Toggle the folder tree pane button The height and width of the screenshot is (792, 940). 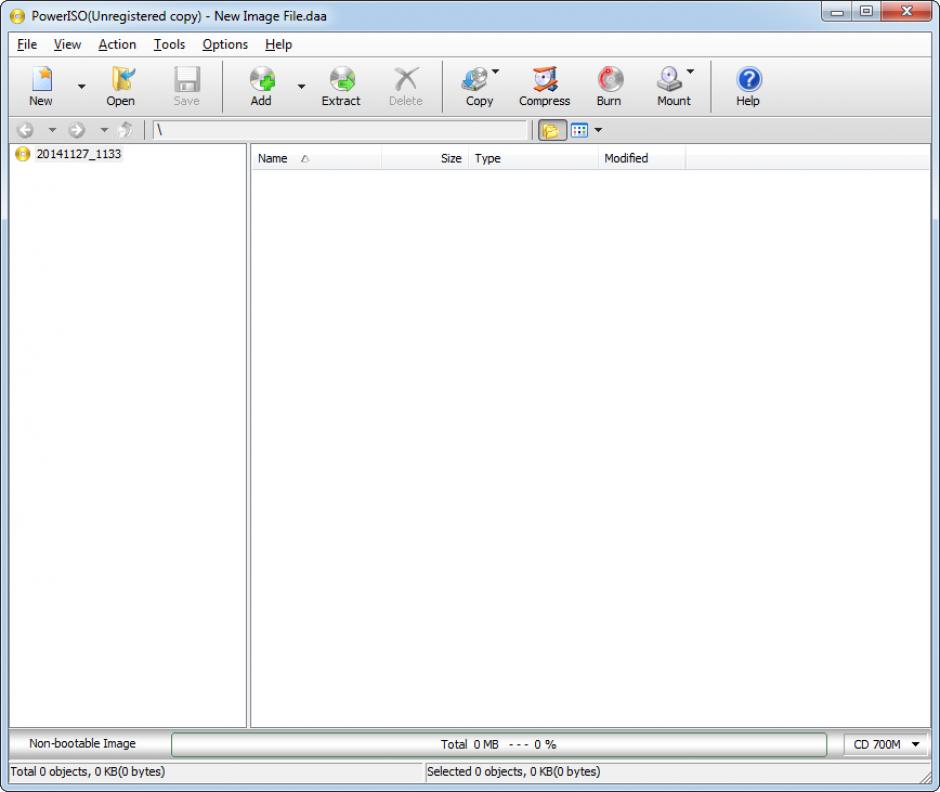pyautogui.click(x=552, y=130)
